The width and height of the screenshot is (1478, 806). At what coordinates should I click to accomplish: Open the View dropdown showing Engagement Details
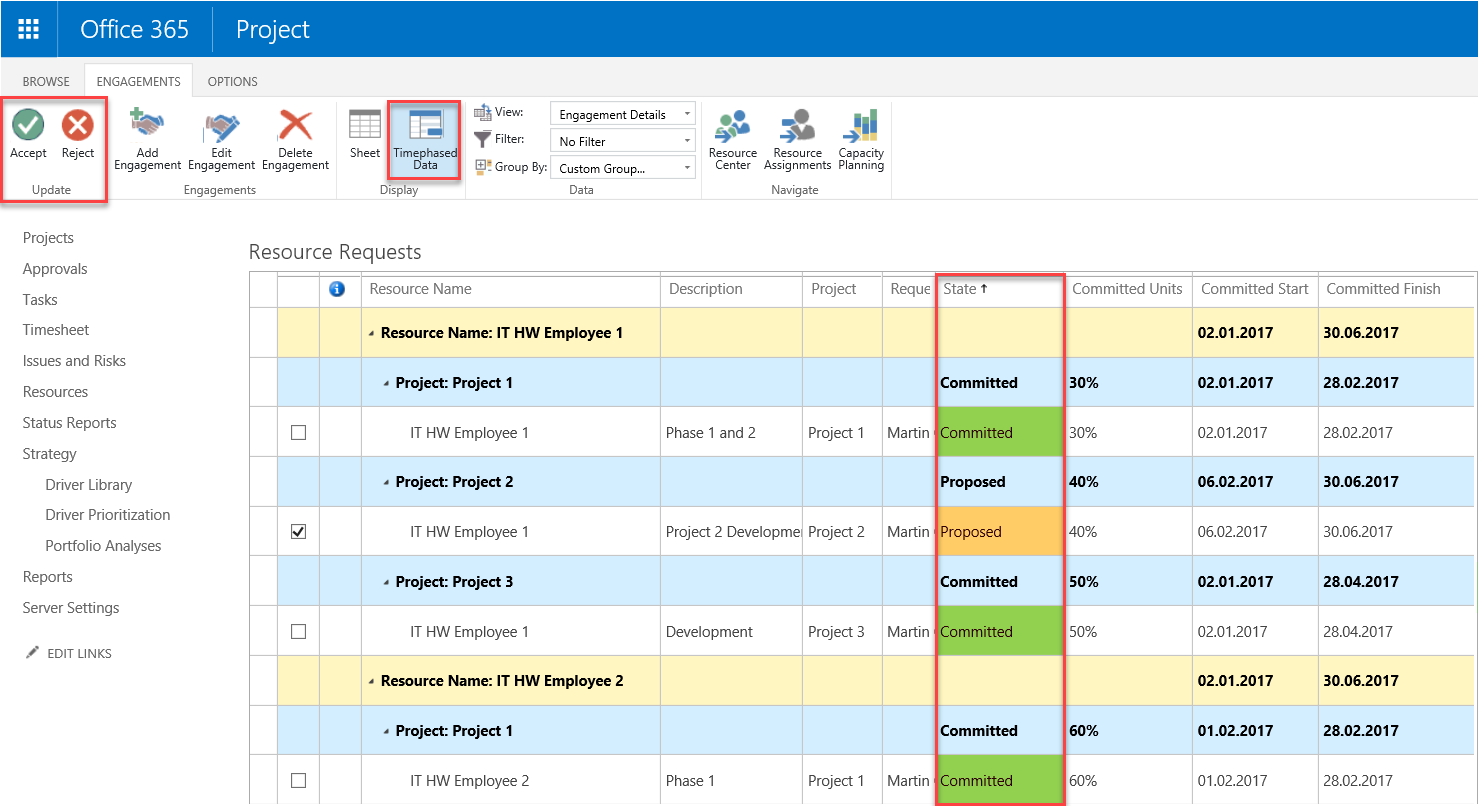click(622, 114)
